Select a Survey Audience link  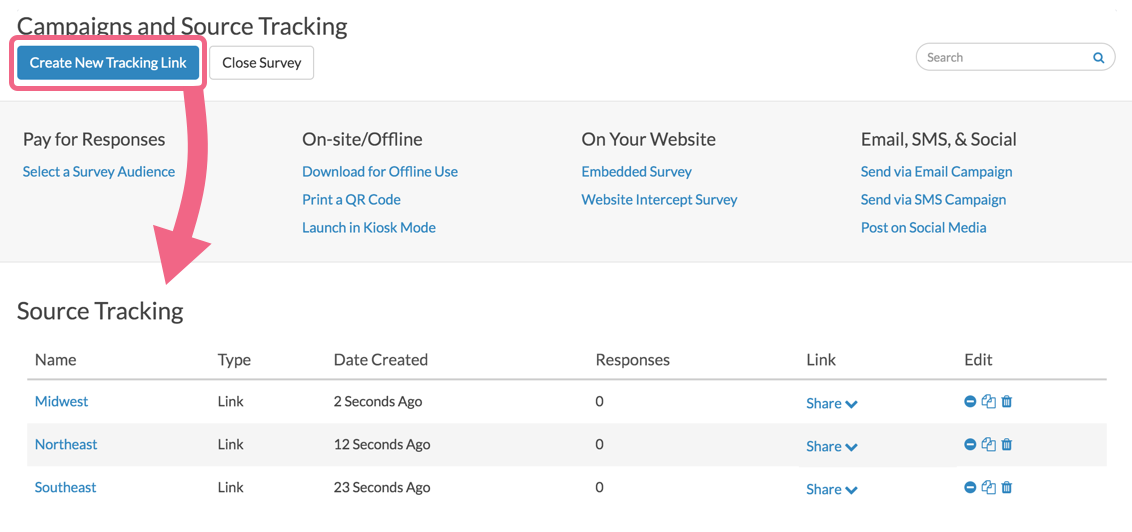pyautogui.click(x=99, y=172)
